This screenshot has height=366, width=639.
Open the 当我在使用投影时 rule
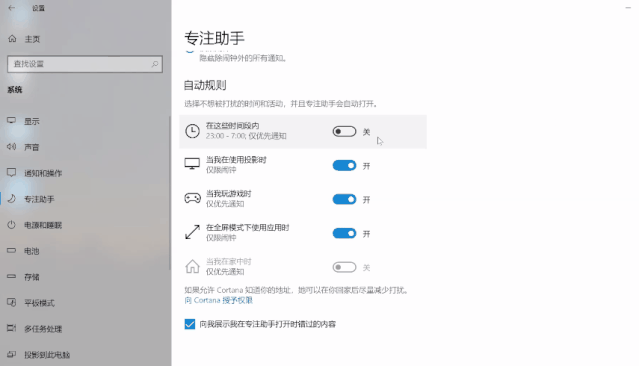(x=303, y=165)
